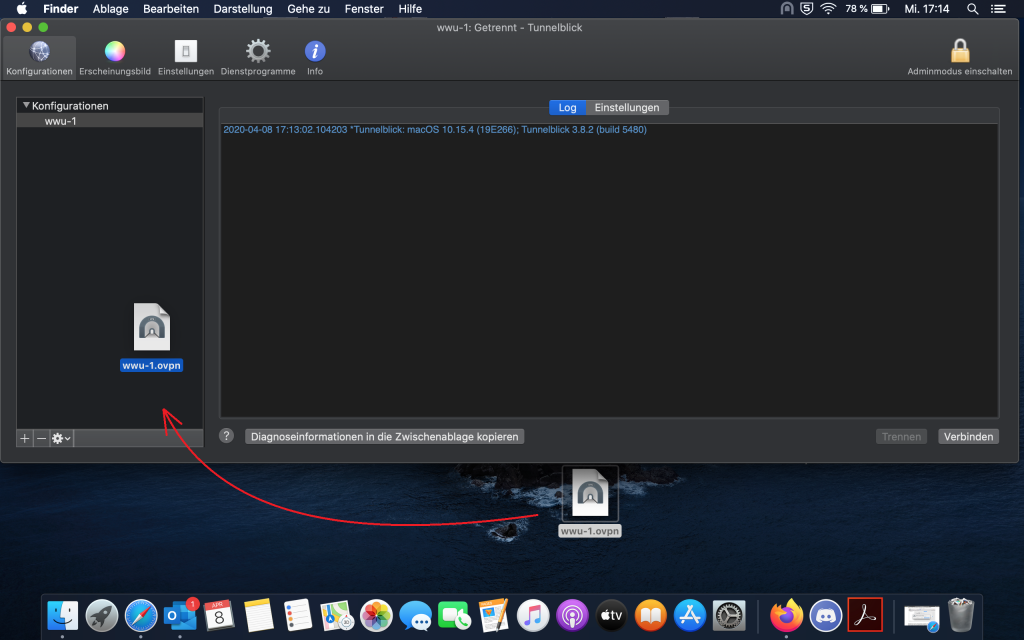Open Notes from the Dock

259,615
